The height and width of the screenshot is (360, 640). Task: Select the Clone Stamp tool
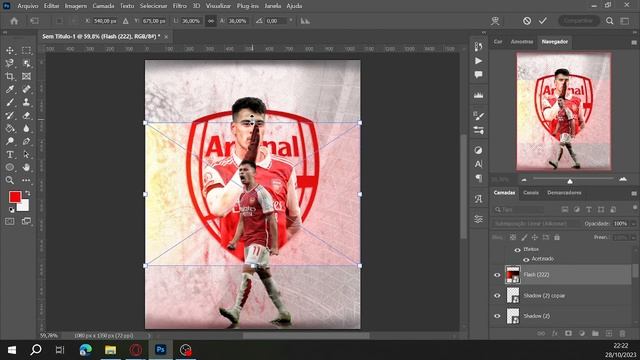click(x=26, y=102)
